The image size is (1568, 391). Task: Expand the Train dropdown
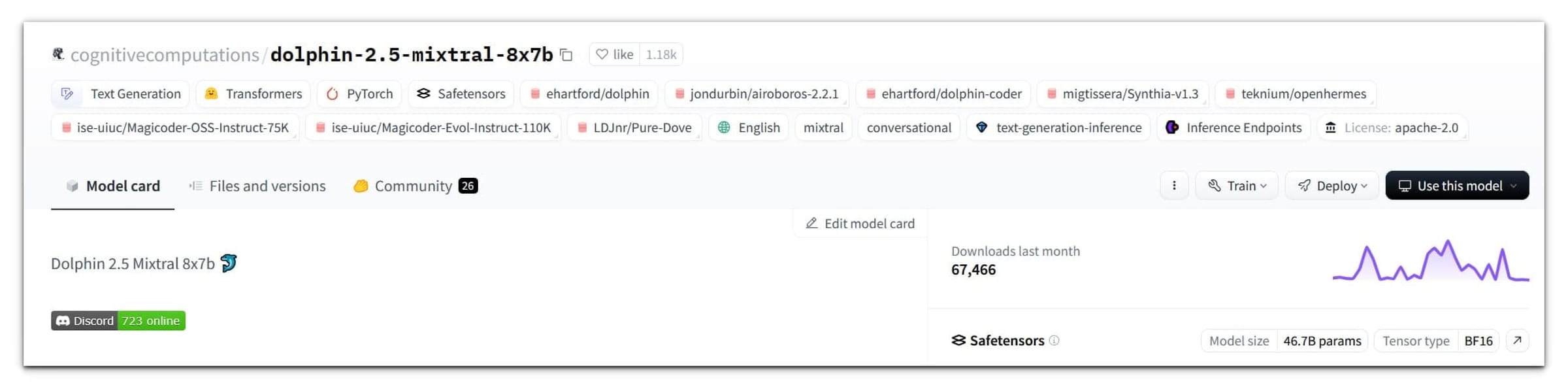click(x=1236, y=186)
